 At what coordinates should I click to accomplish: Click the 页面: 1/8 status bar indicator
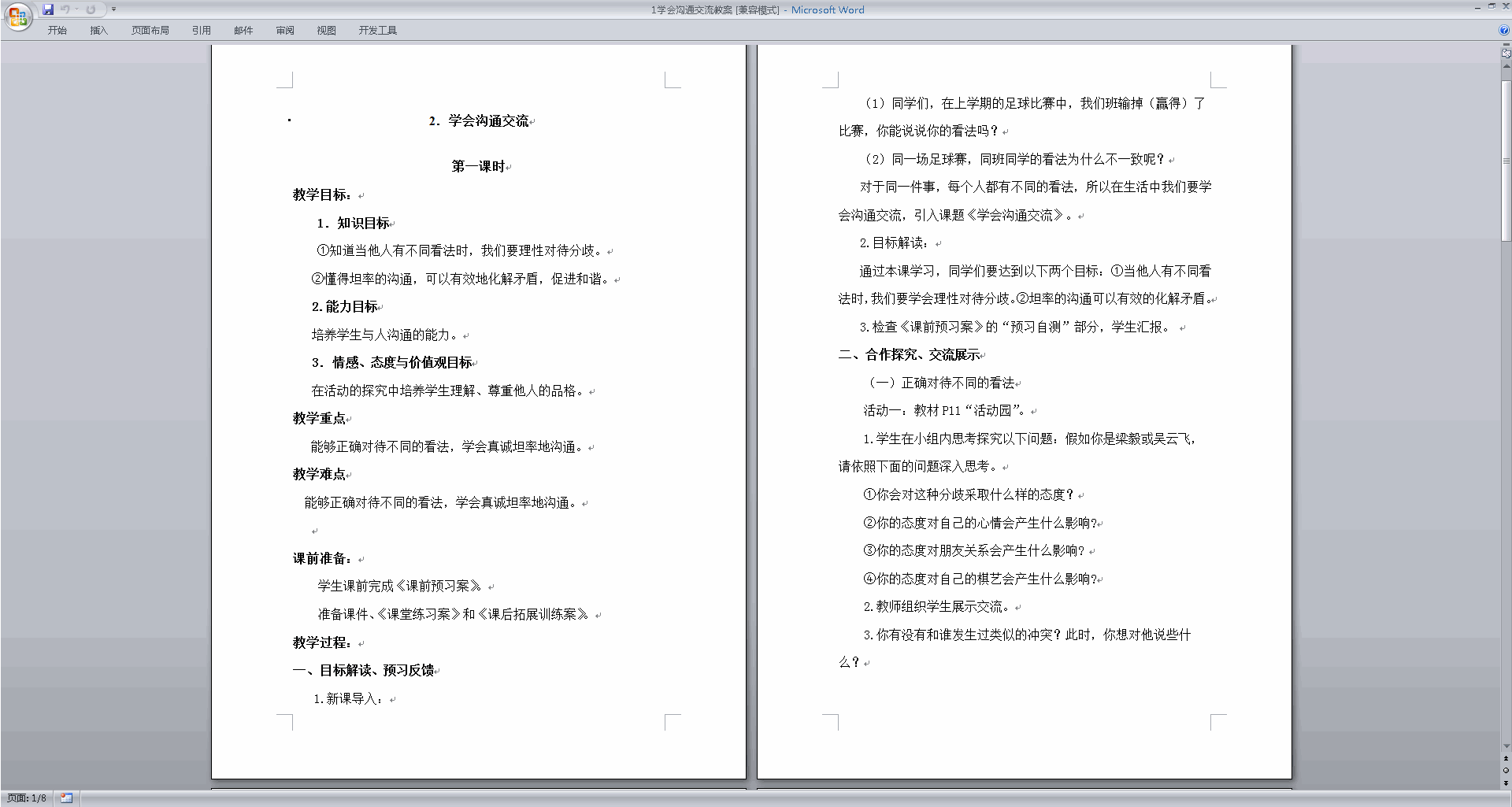tap(27, 798)
